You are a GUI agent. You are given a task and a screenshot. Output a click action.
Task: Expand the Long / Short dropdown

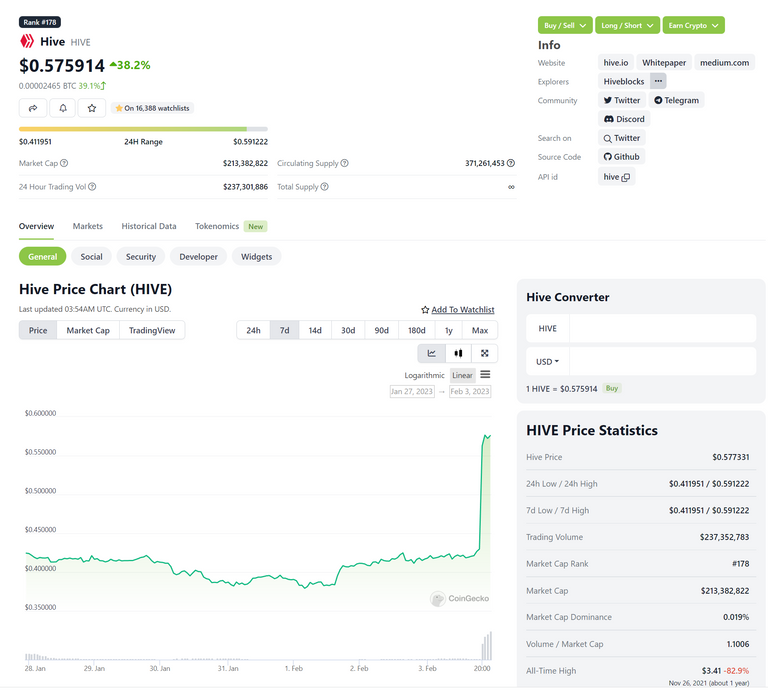coord(627,25)
